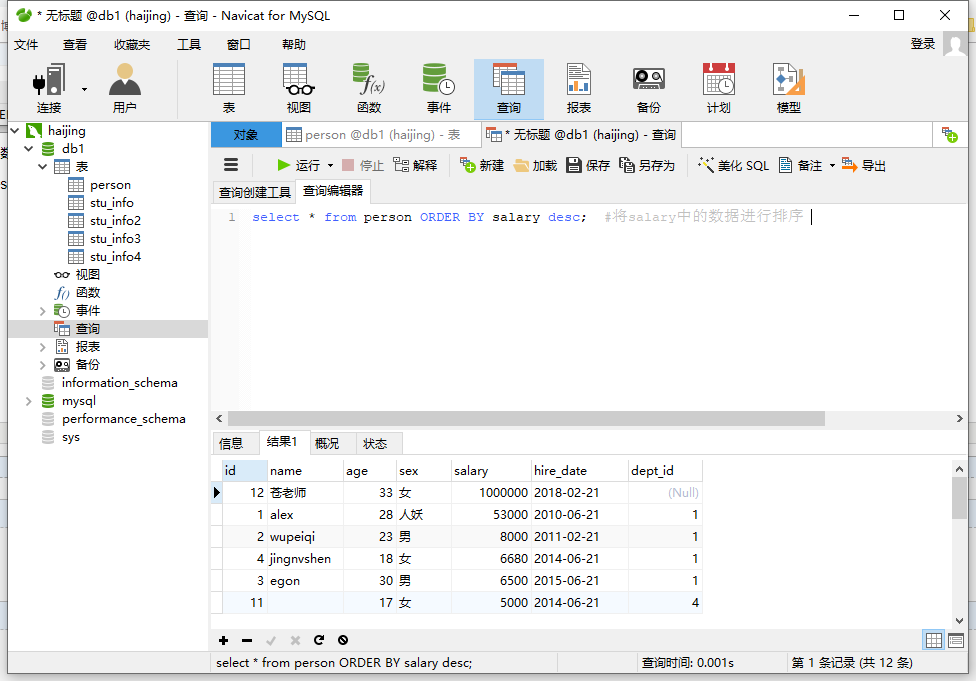Viewport: 976px width, 681px height.
Task: Export results with 导出 button
Action: pyautogui.click(x=864, y=165)
